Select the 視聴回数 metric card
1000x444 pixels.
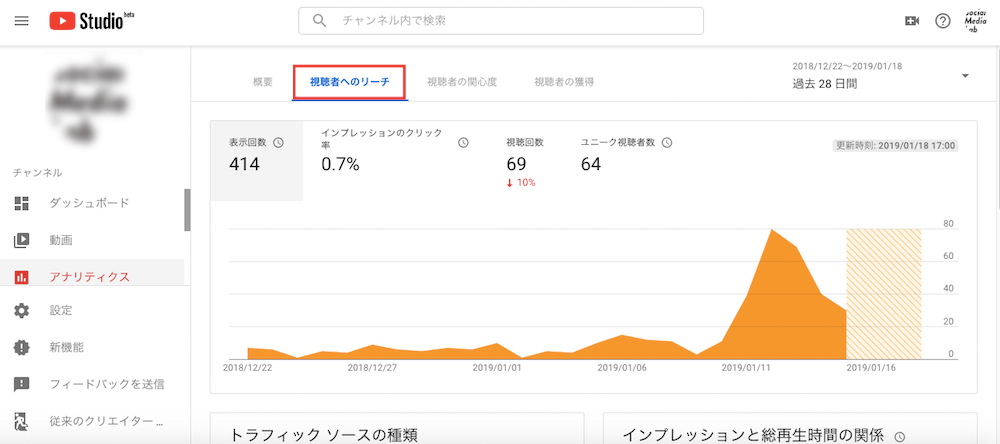(525, 161)
